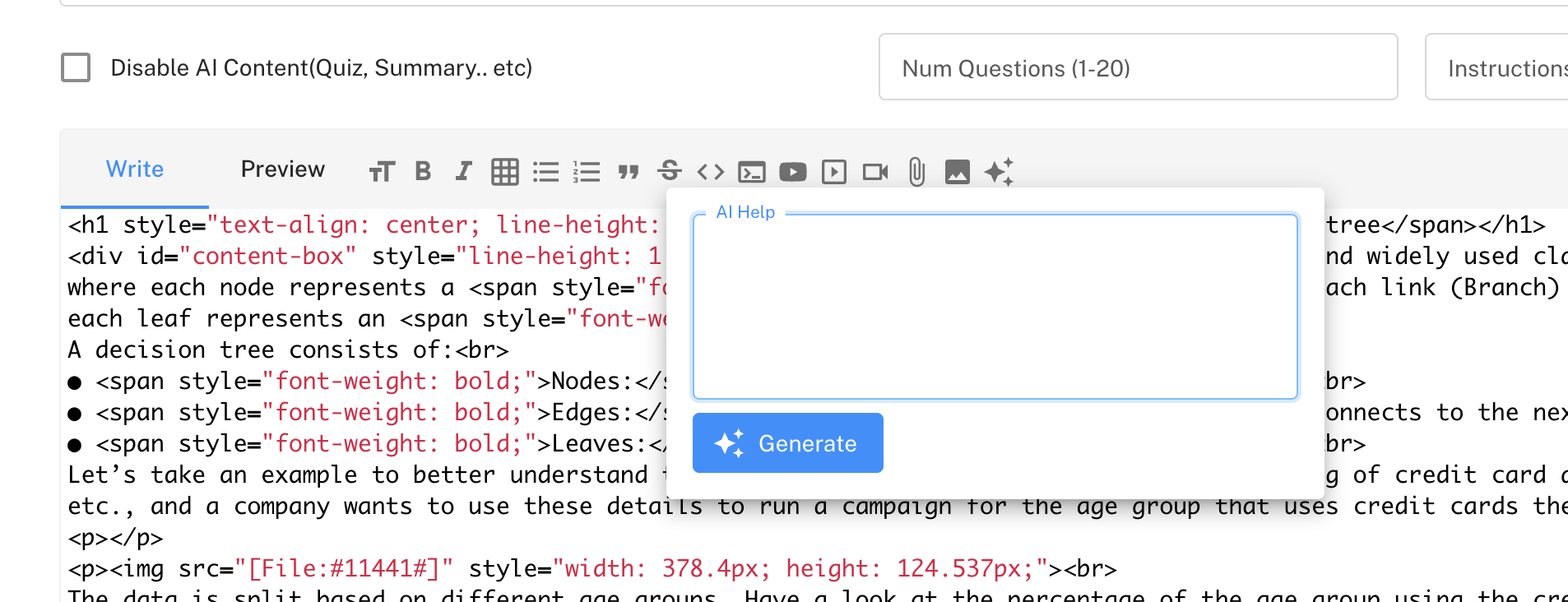Enable the Disable AI Content checkbox
The image size is (1568, 602).
tap(76, 67)
